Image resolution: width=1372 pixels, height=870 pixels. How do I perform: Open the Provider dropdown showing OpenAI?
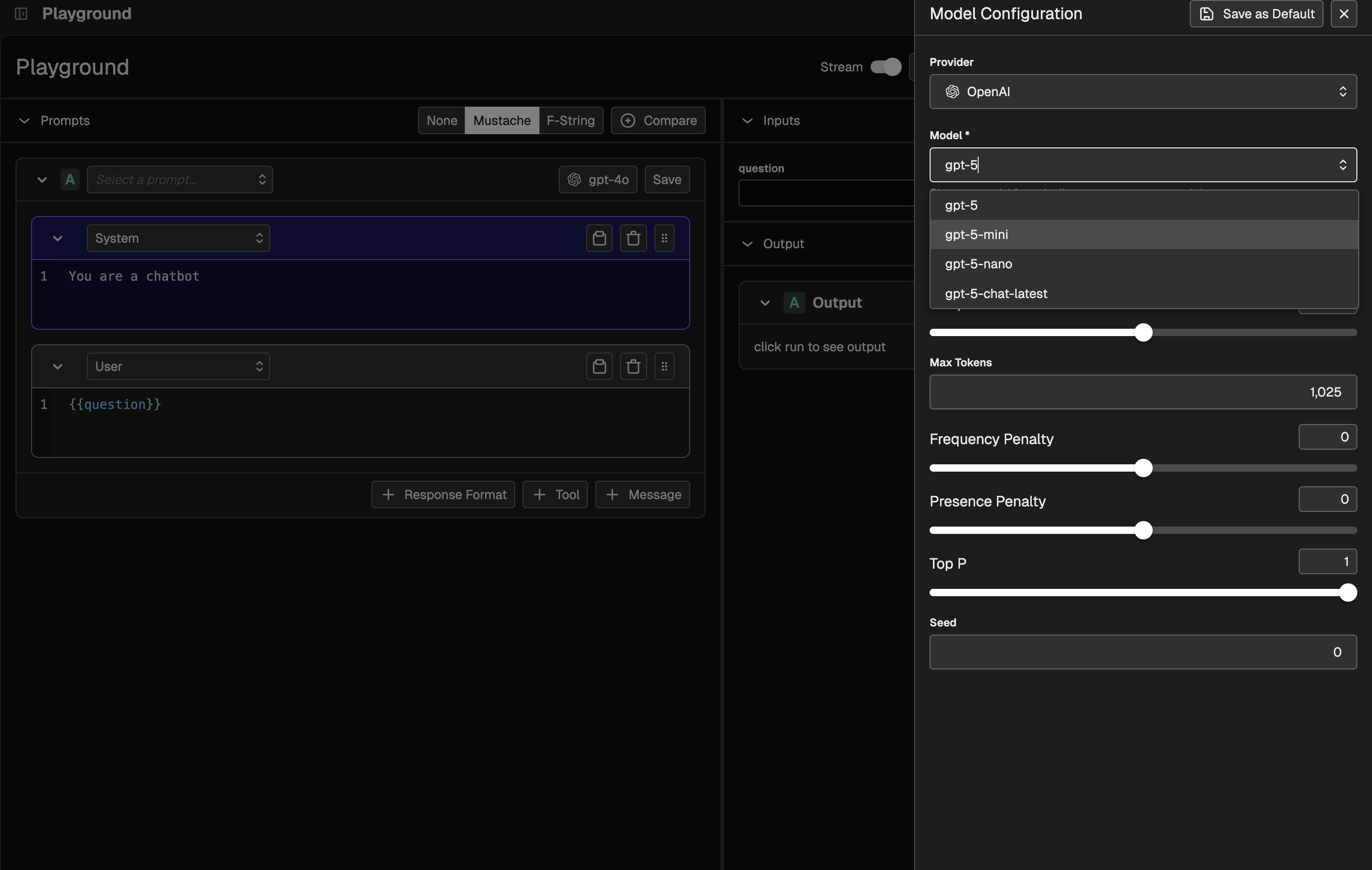point(1143,92)
